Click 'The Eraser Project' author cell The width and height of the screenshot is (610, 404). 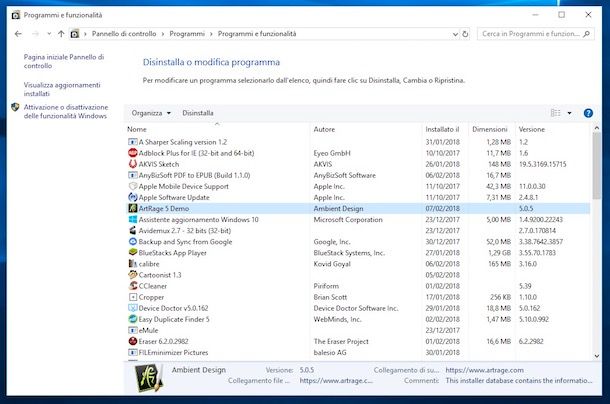[x=341, y=341]
